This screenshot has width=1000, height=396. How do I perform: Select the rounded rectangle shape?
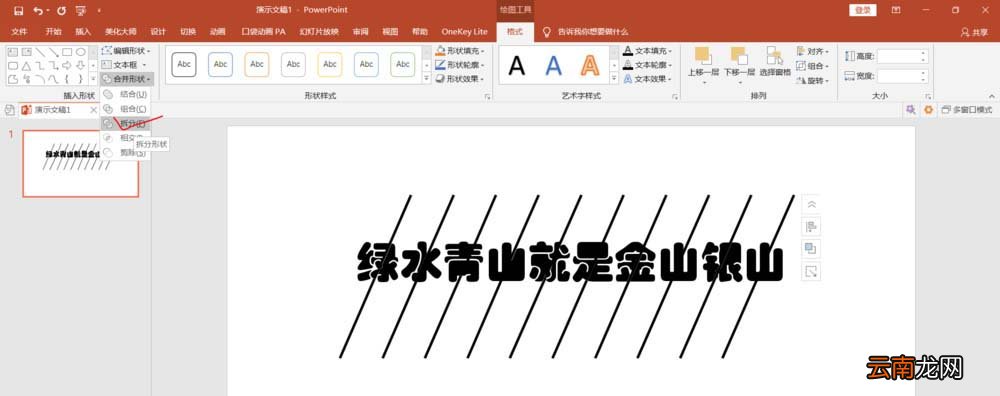click(13, 66)
